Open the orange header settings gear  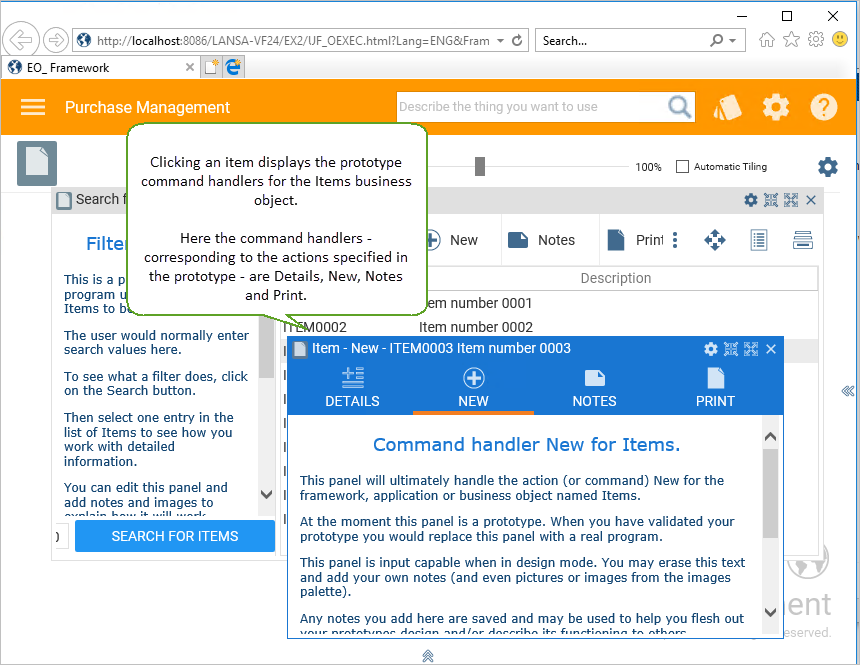tap(776, 107)
